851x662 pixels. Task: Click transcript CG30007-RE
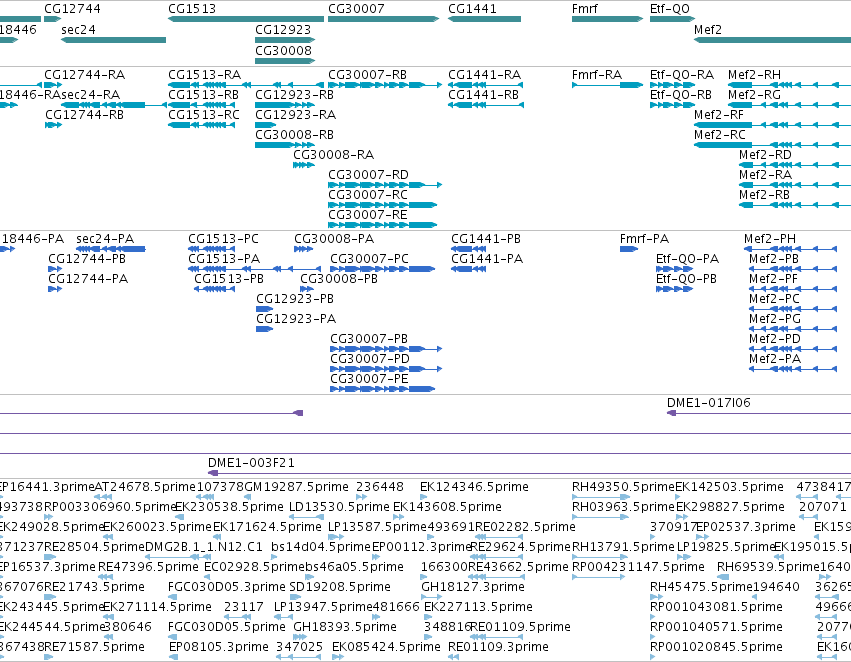[368, 215]
